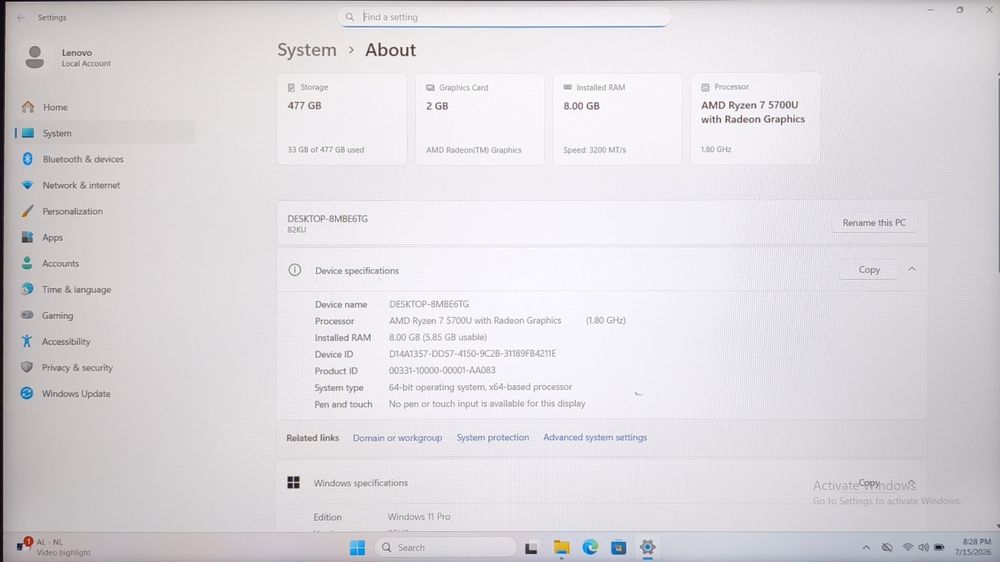The height and width of the screenshot is (562, 1000).
Task: Click the System breadcrumb link
Action: [307, 50]
